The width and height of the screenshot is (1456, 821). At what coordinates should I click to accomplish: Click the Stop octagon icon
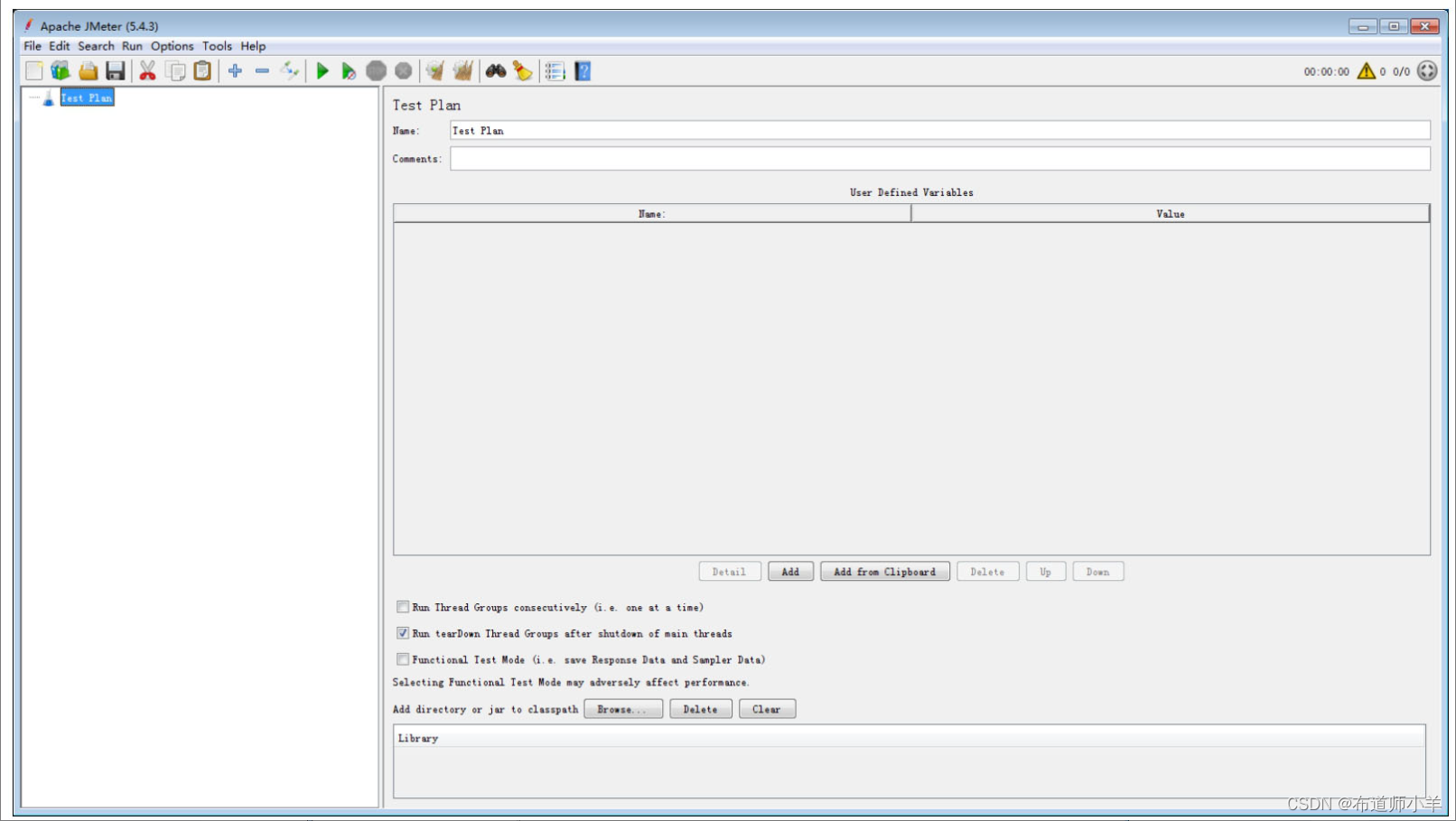[376, 70]
